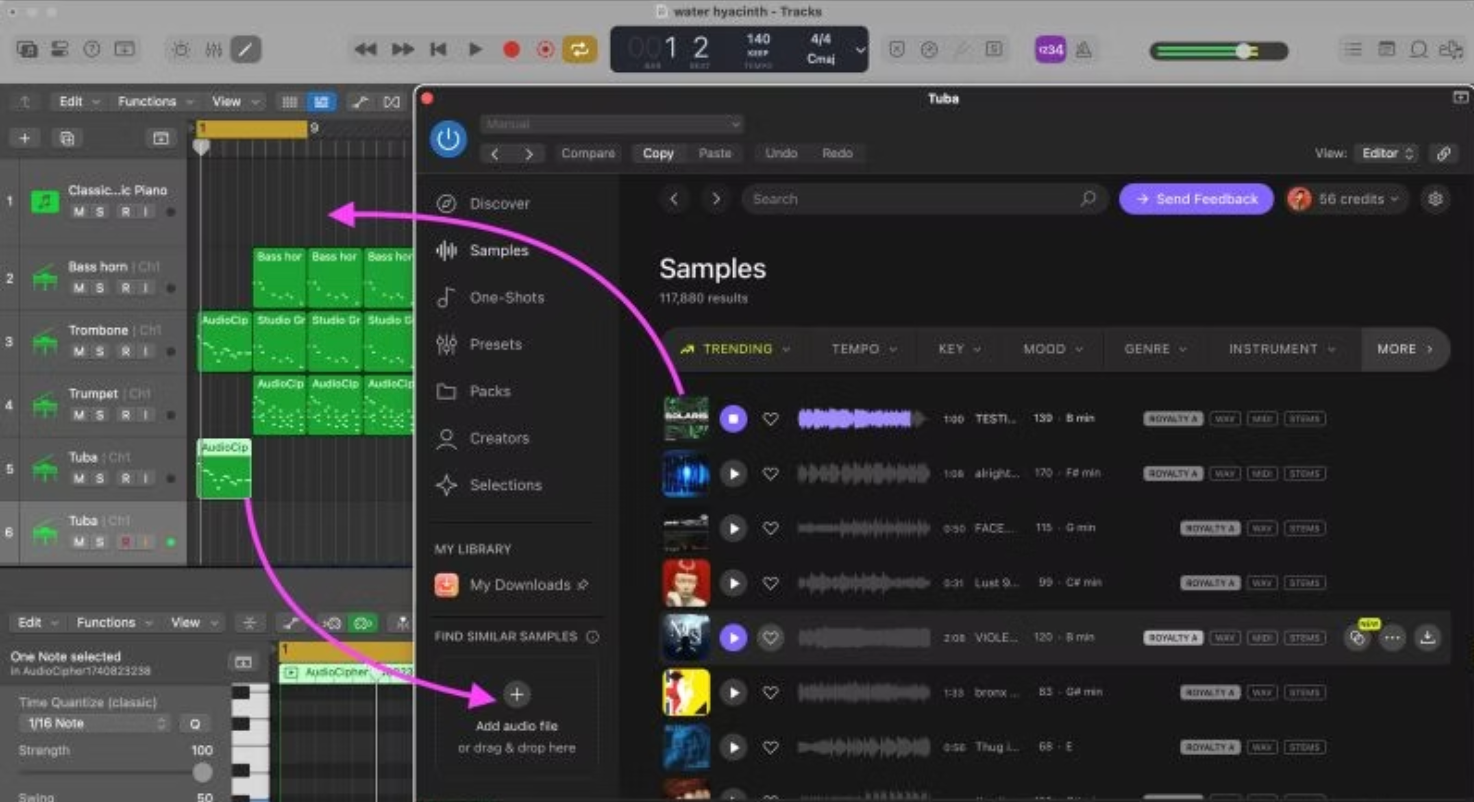The height and width of the screenshot is (802, 1474).
Task: Toggle the yellow Cycle loop button
Action: click(579, 49)
